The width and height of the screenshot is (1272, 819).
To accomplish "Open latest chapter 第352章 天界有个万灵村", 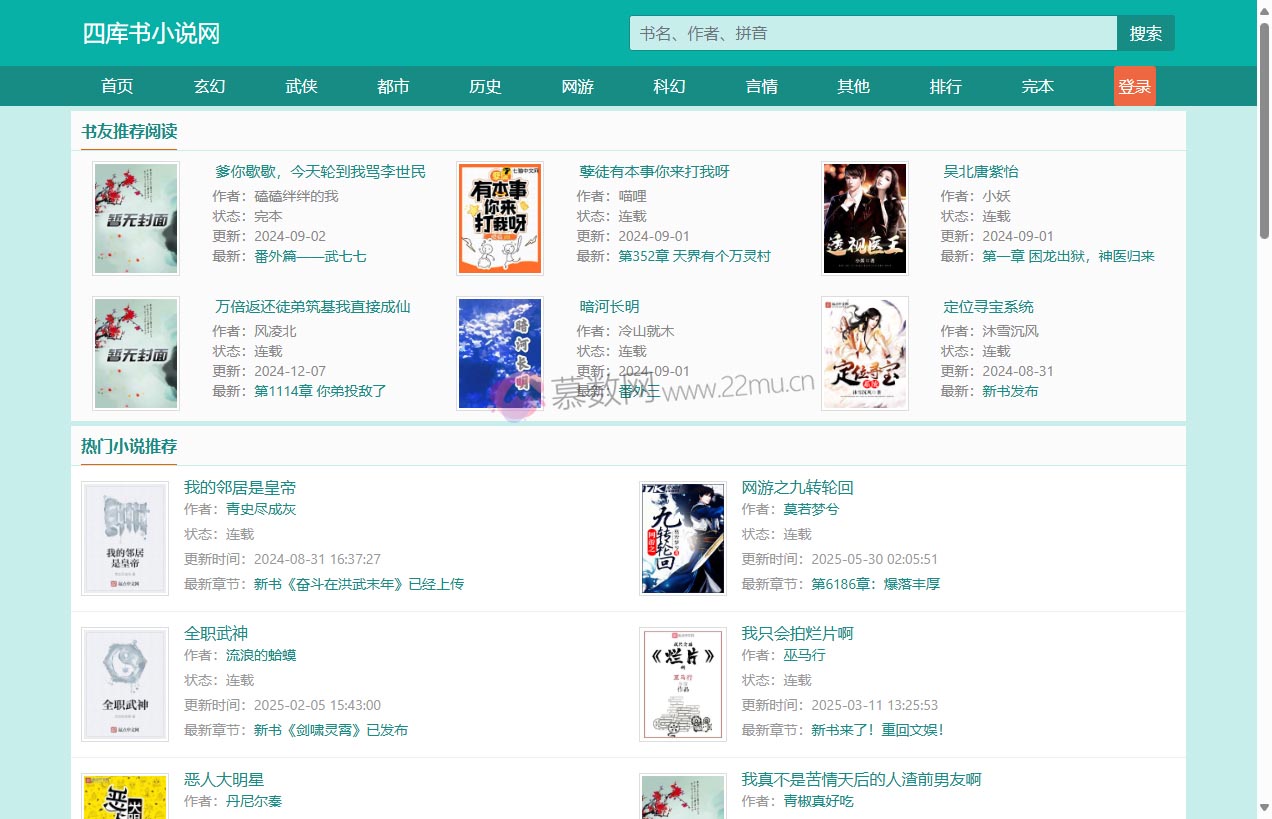I will pos(694,256).
